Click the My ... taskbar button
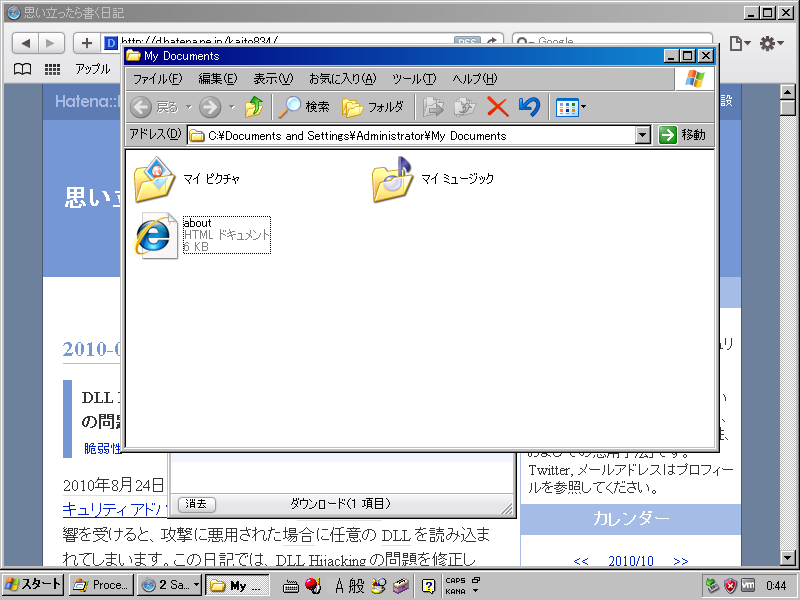Image resolution: width=800 pixels, height=600 pixels. 237,585
